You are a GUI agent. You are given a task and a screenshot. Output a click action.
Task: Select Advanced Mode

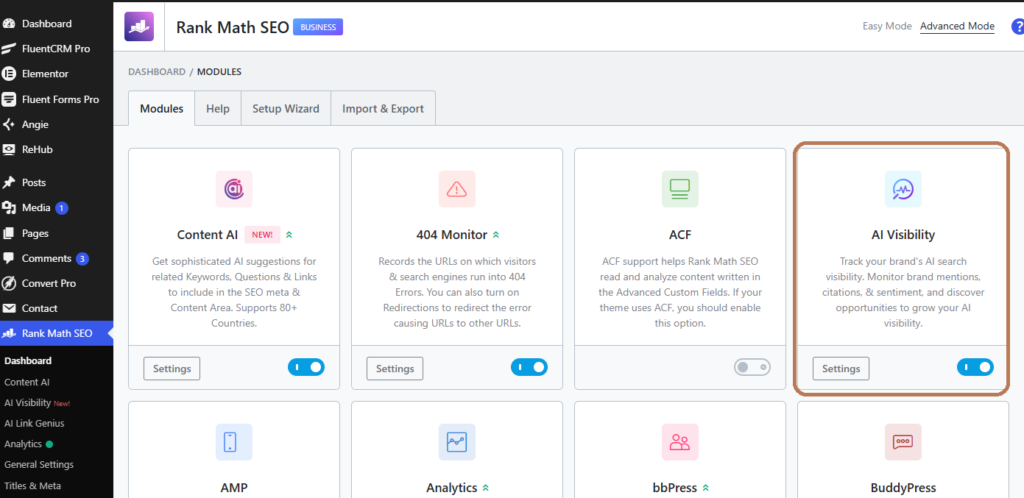957,26
